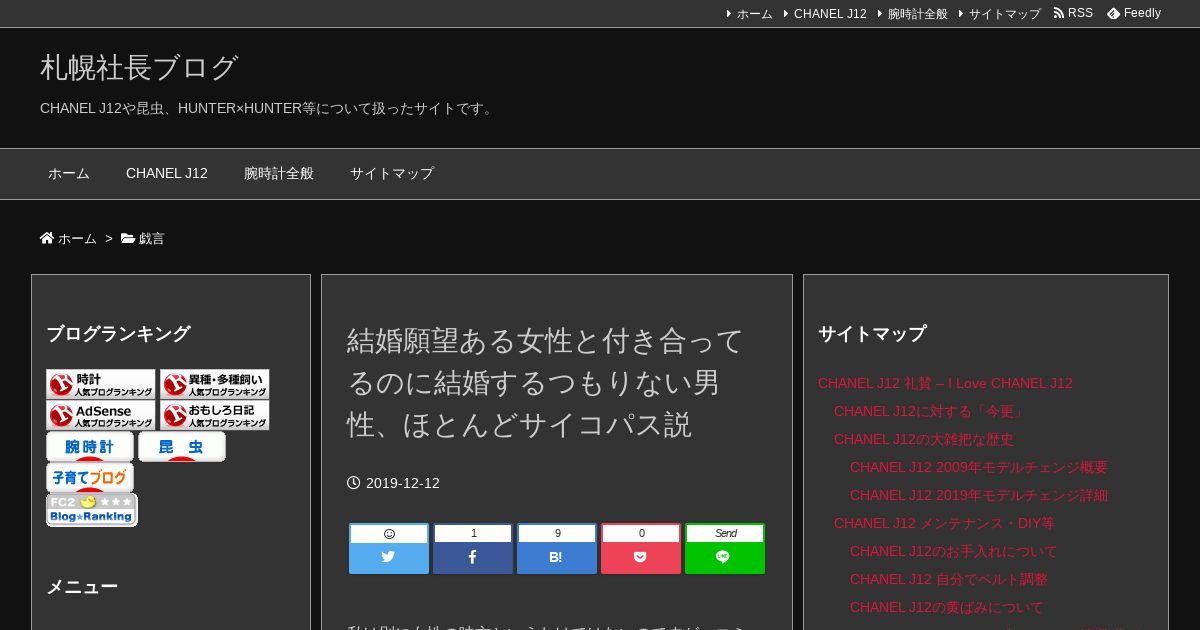Viewport: 1200px width, 630px height.
Task: Open the 子育てブログ banner
Action: [90, 478]
